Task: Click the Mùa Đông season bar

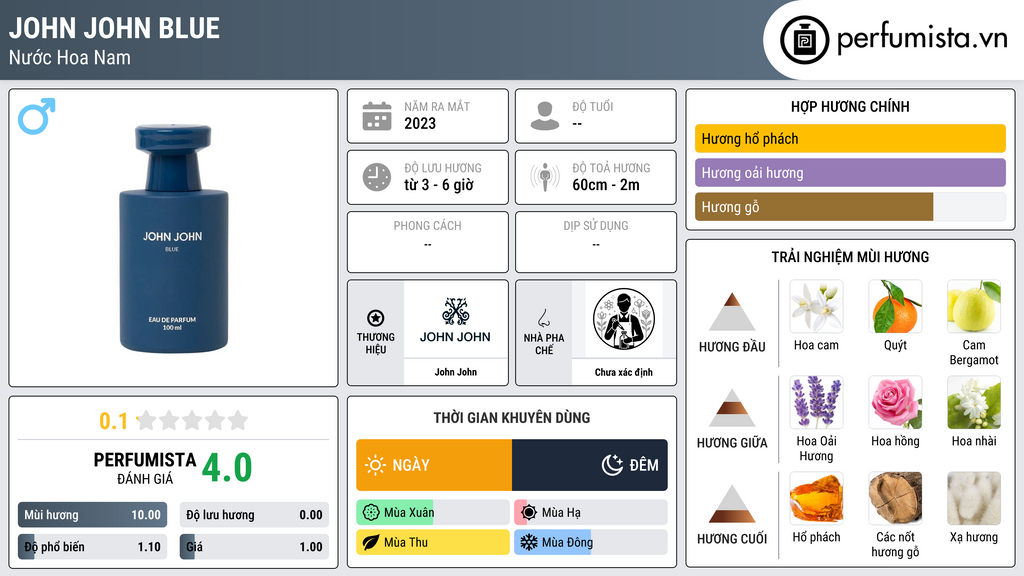Action: pyautogui.click(x=591, y=542)
